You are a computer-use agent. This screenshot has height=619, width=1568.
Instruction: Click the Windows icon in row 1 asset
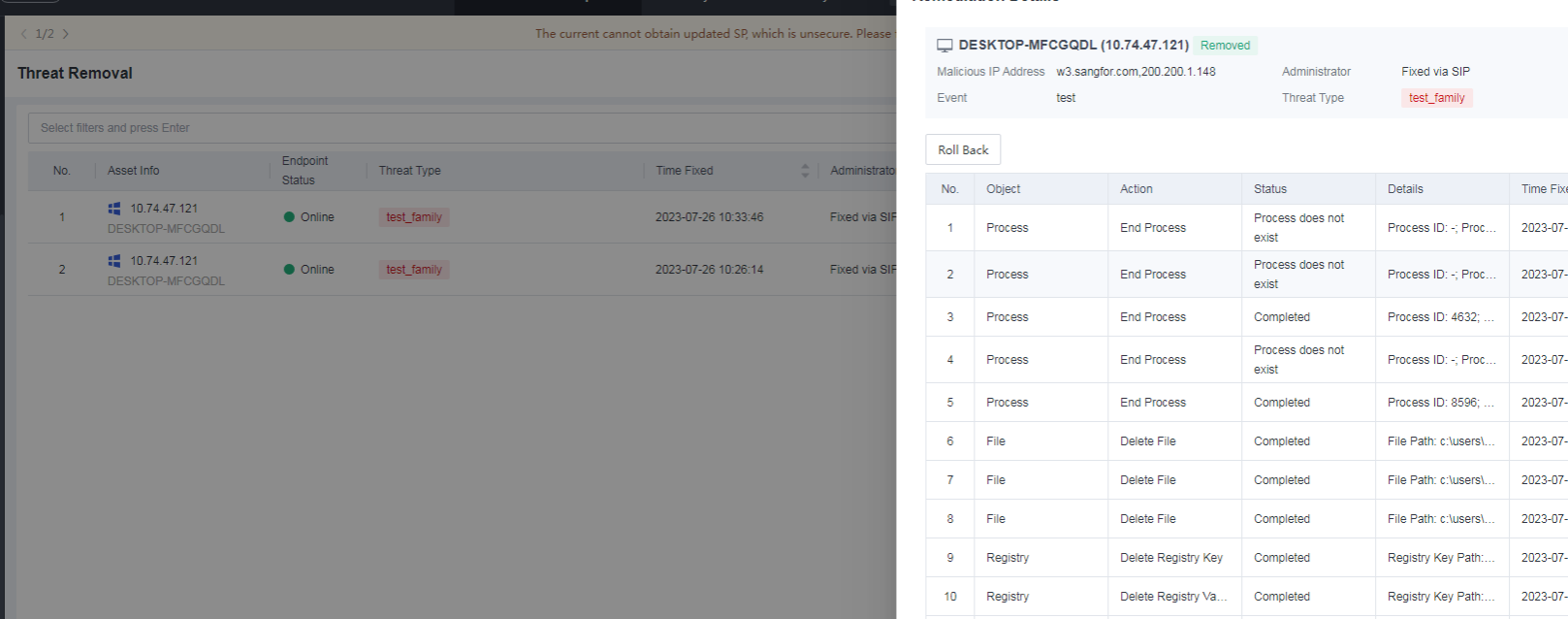pos(114,209)
